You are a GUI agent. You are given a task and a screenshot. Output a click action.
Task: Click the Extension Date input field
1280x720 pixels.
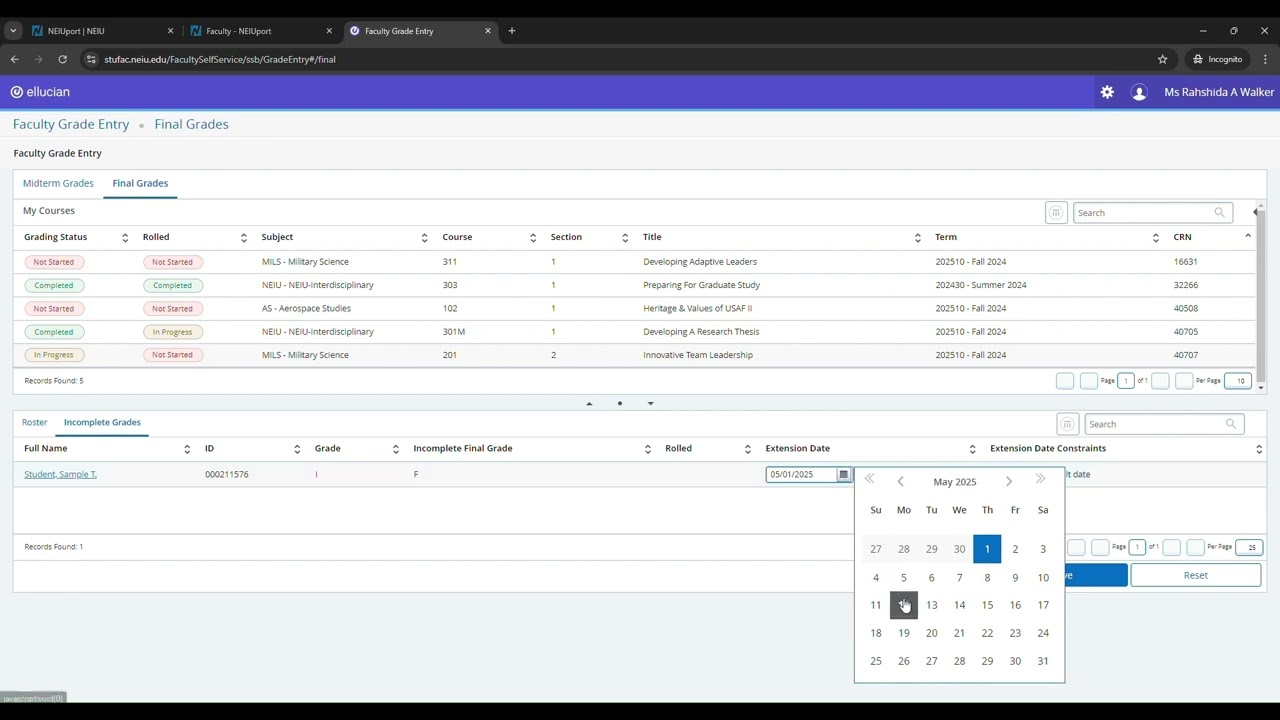(x=802, y=474)
